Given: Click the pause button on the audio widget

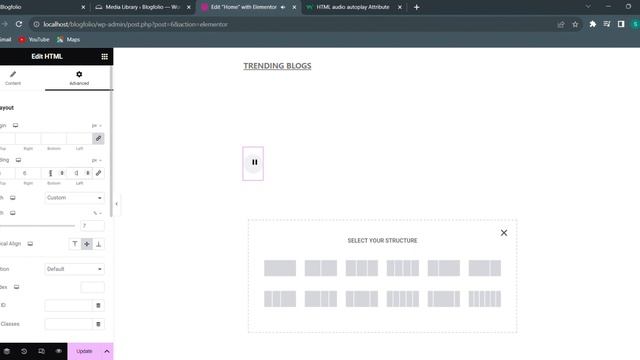Looking at the screenshot, I should (x=254, y=162).
